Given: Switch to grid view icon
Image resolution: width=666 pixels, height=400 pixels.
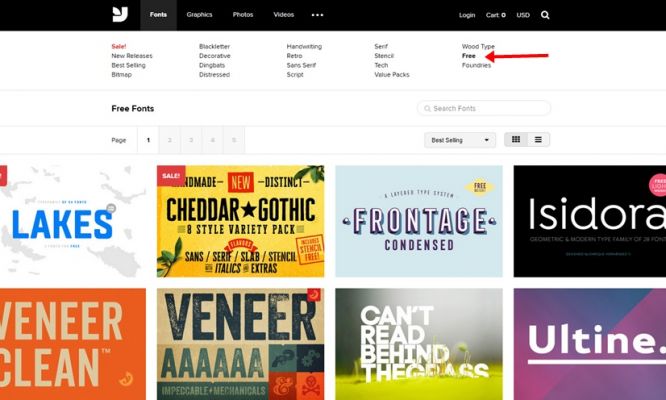Looking at the screenshot, I should (x=516, y=139).
